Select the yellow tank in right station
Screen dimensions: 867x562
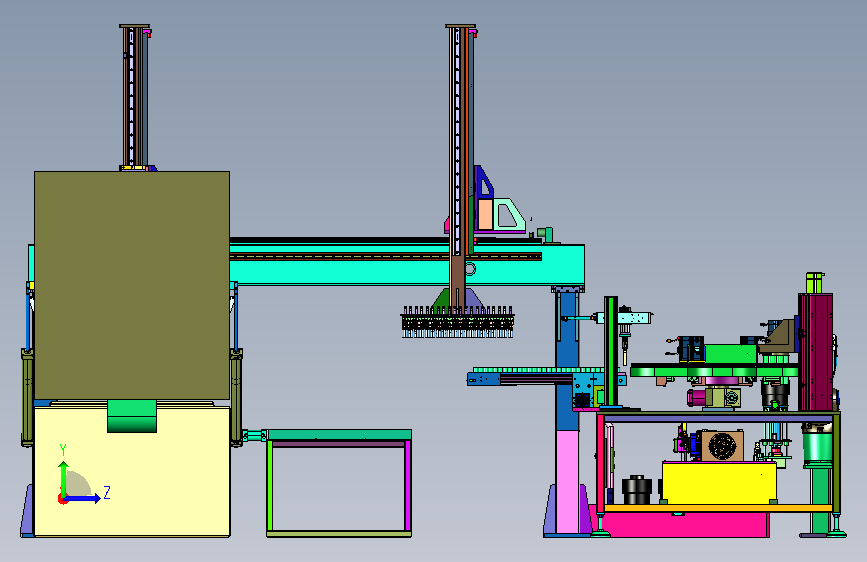[719, 482]
